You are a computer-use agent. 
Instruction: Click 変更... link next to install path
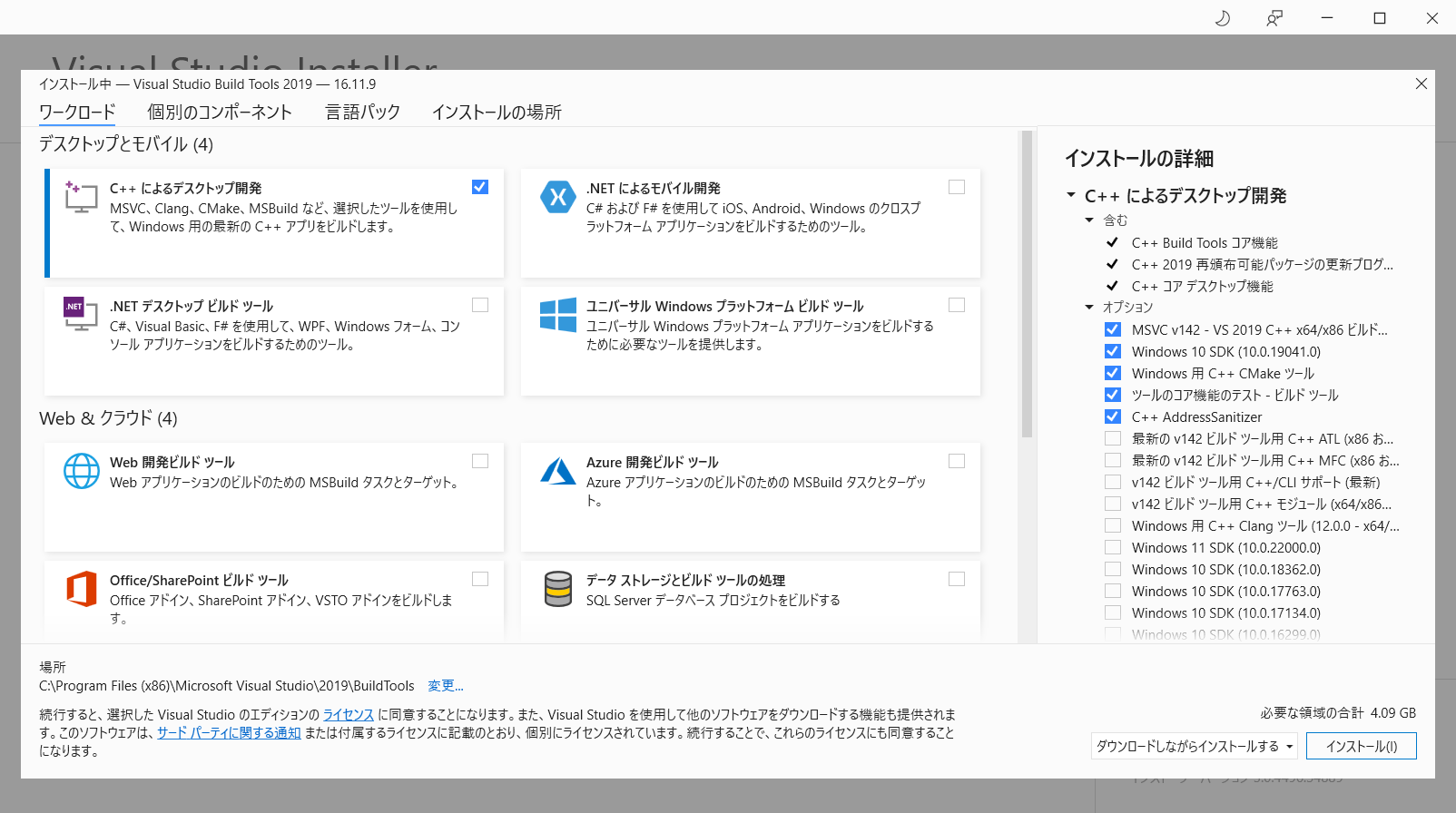click(x=446, y=686)
